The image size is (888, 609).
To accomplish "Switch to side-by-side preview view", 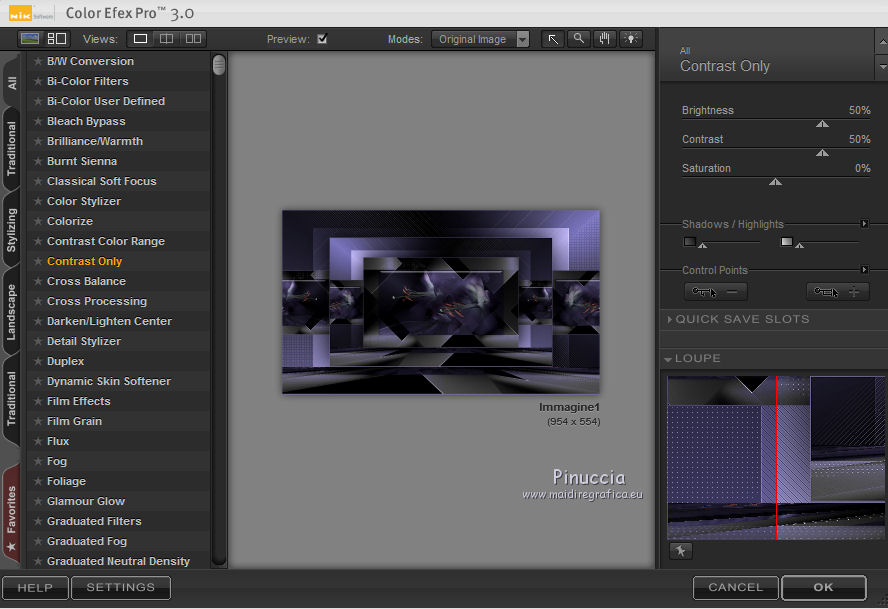I will point(193,39).
